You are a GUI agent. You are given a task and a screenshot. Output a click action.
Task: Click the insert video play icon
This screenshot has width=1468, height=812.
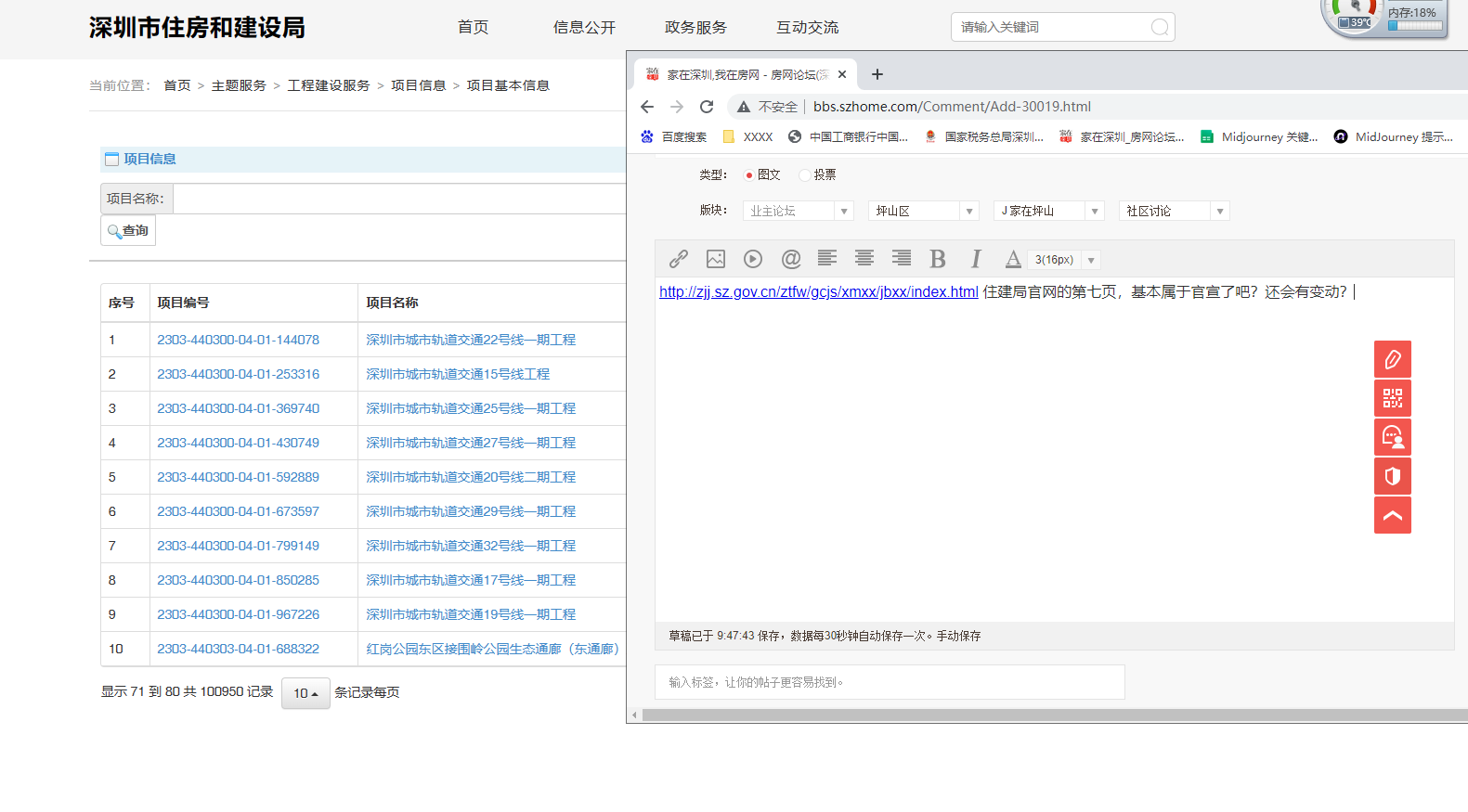753,259
